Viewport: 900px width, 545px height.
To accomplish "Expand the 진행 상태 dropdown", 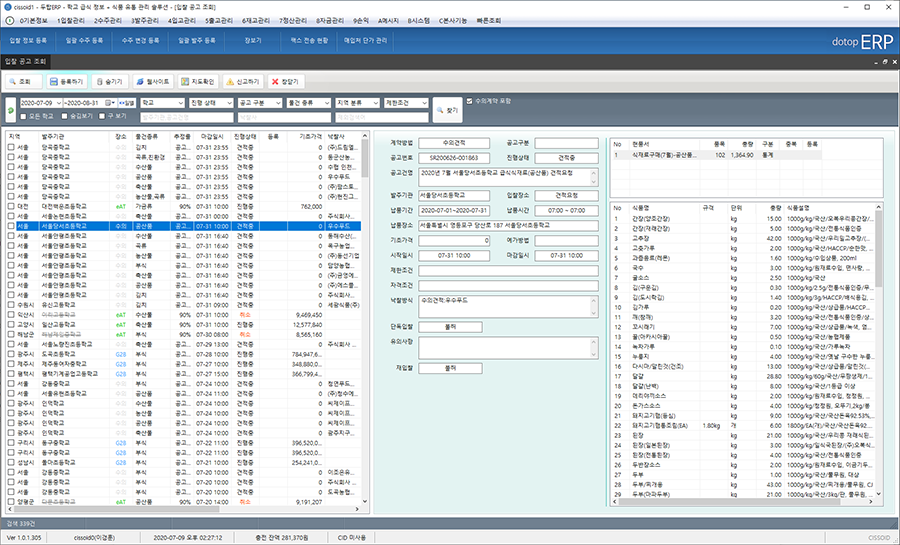I will coord(212,103).
